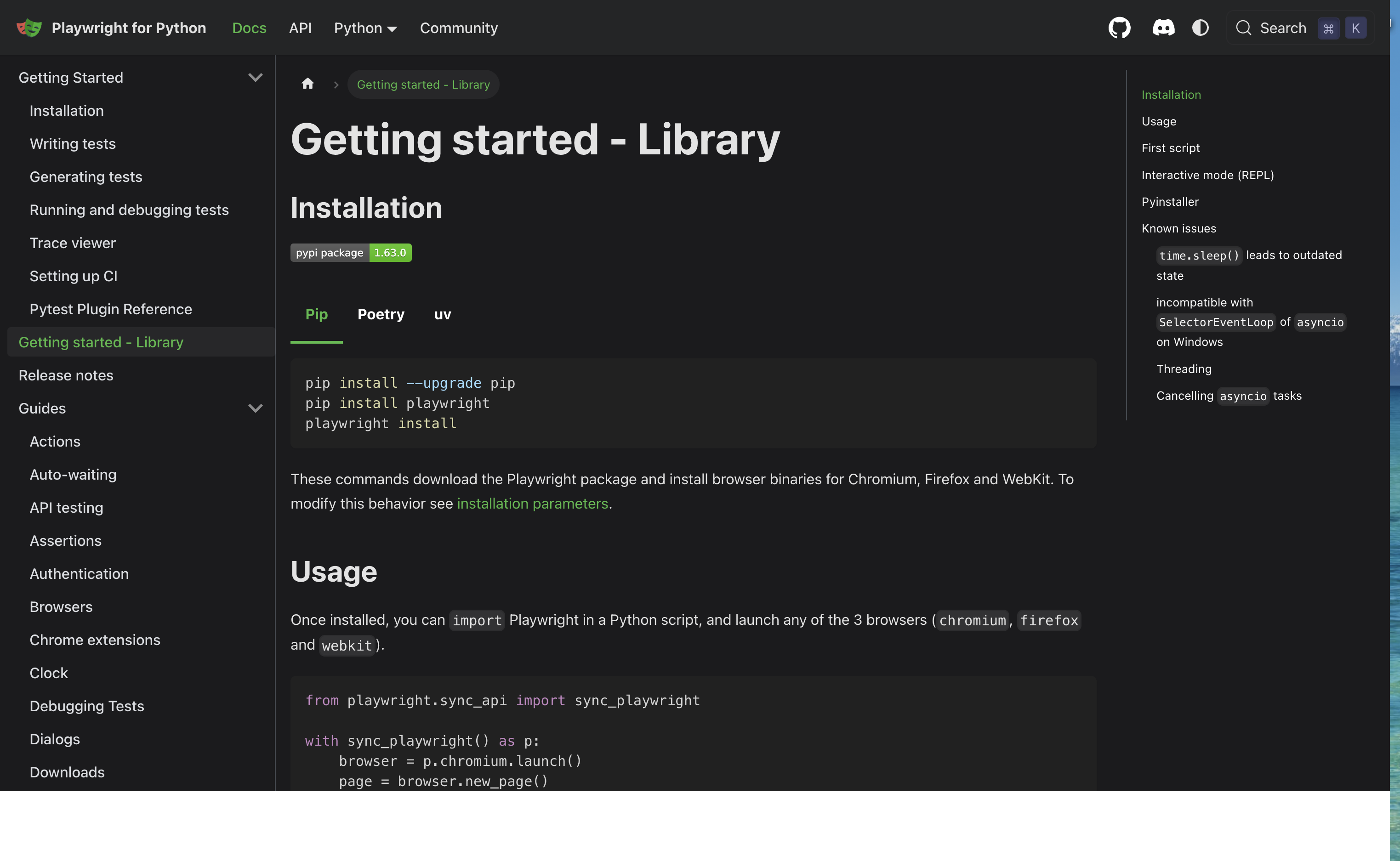Image resolution: width=1400 pixels, height=861 pixels.
Task: Click the Getting started - Library breadcrumb
Action: [x=423, y=84]
